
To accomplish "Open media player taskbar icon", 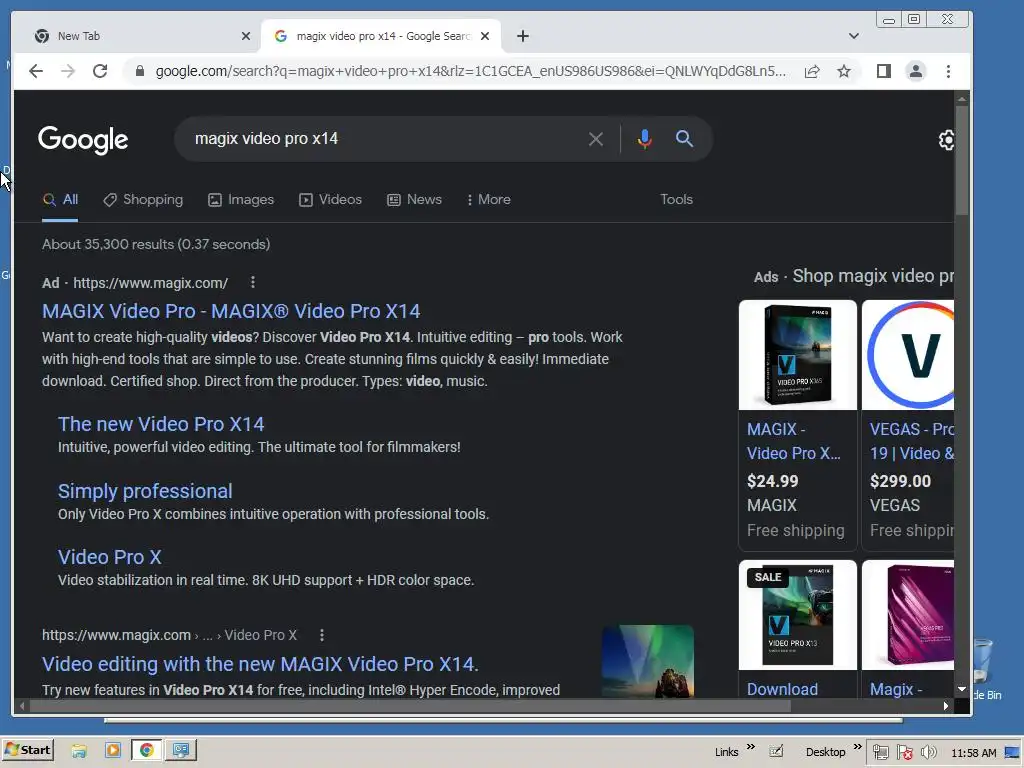I will click(113, 750).
